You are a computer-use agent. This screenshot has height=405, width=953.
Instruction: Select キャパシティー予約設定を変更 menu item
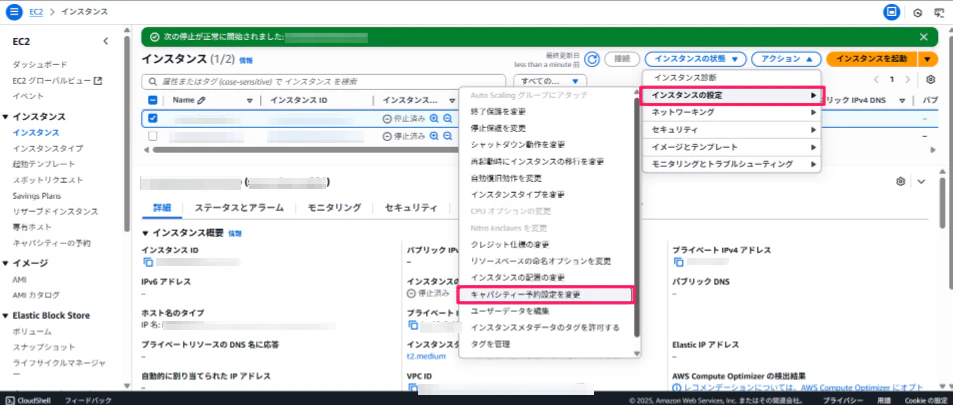tap(545, 294)
